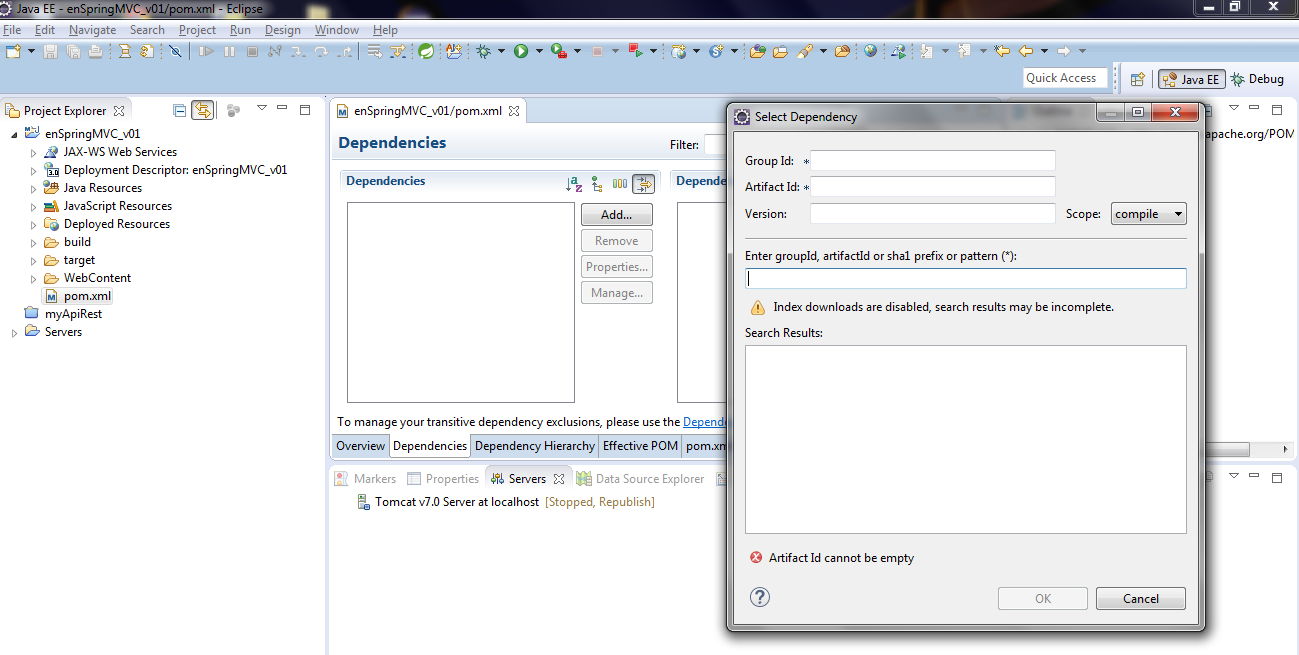
Task: Open the Navigate menu
Action: [92, 30]
